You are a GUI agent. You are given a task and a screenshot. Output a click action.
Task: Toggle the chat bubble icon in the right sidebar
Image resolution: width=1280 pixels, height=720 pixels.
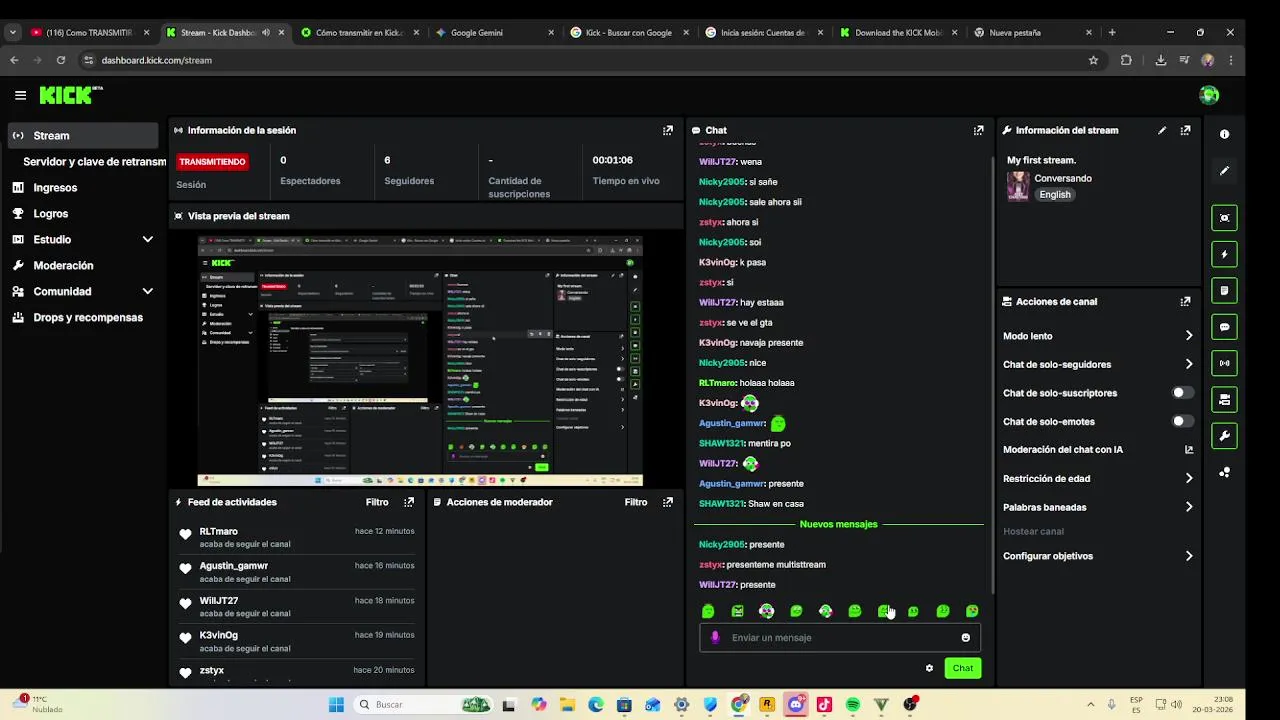click(x=1225, y=327)
